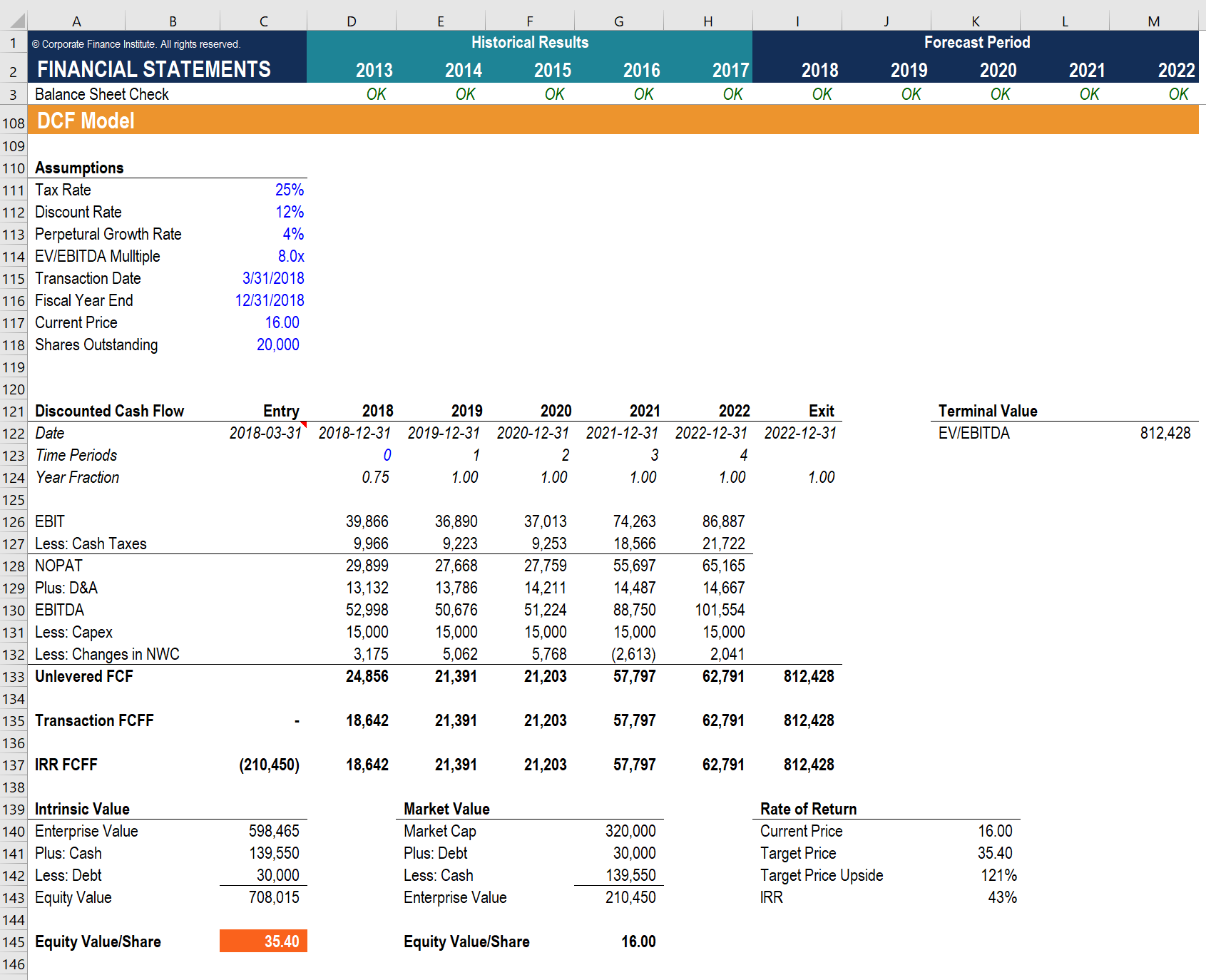Viewport: 1206px width, 980px height.
Task: Select column header K
Action: [x=976, y=21]
